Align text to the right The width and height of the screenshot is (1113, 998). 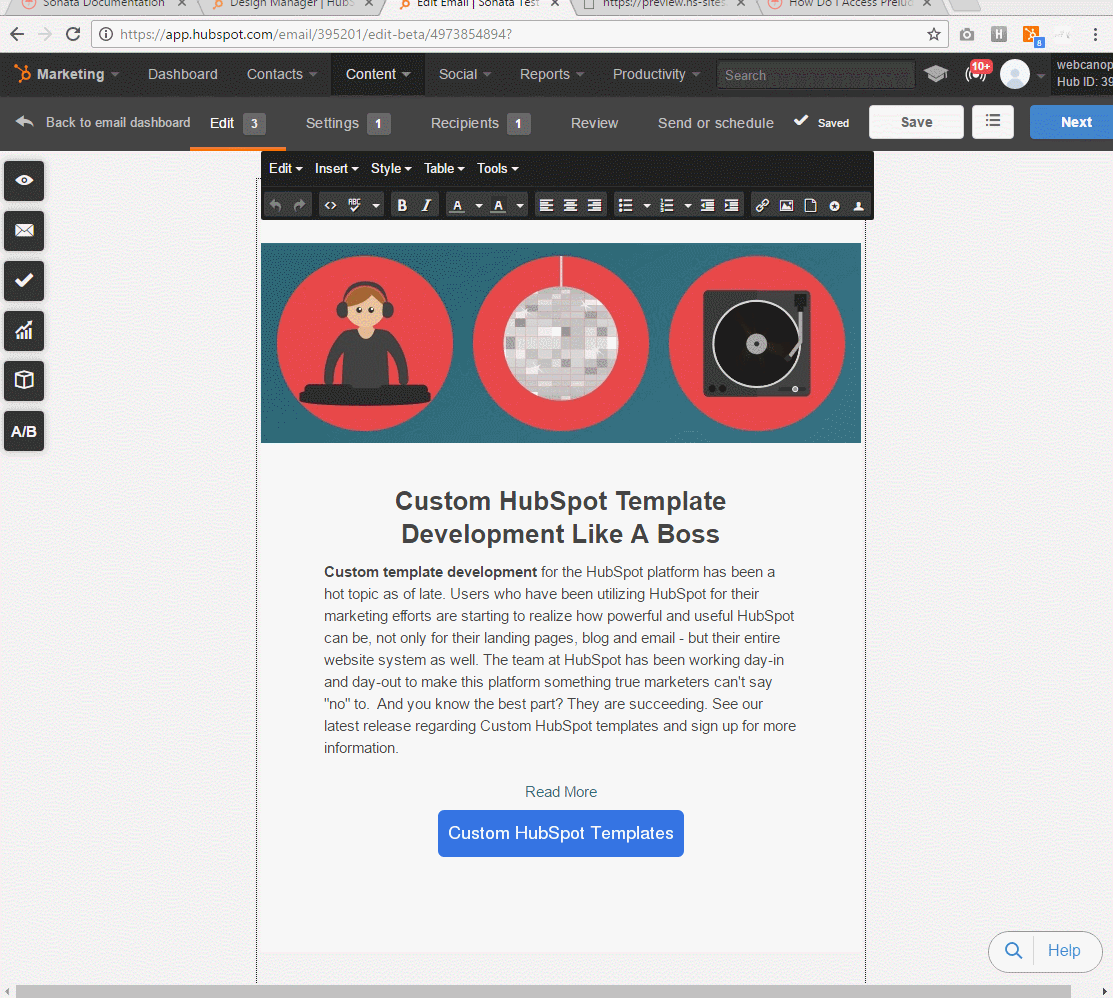595,206
